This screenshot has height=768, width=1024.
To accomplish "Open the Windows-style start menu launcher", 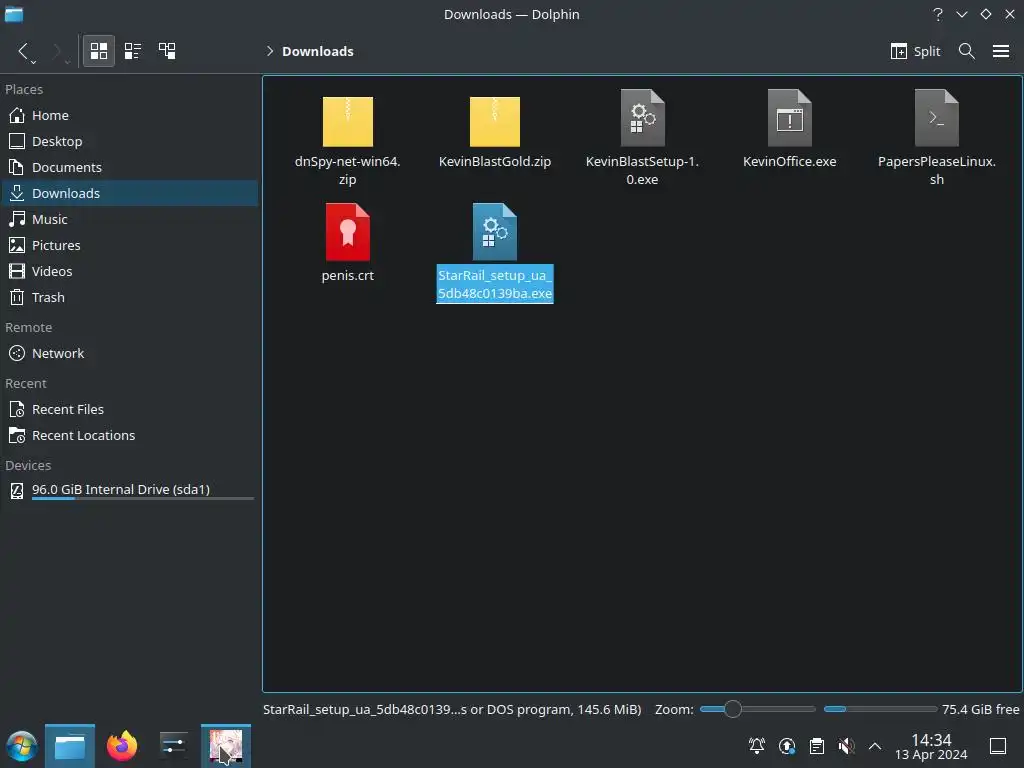I will click(x=22, y=746).
